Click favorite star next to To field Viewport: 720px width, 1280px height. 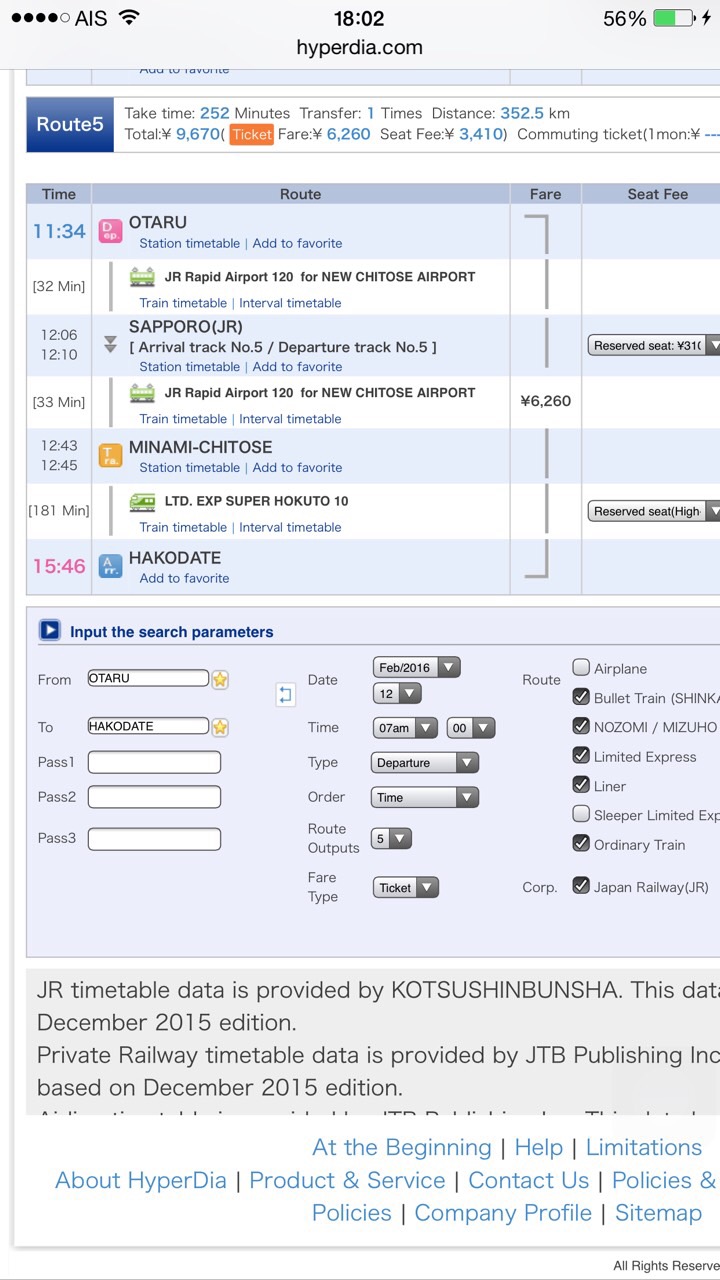coord(220,727)
